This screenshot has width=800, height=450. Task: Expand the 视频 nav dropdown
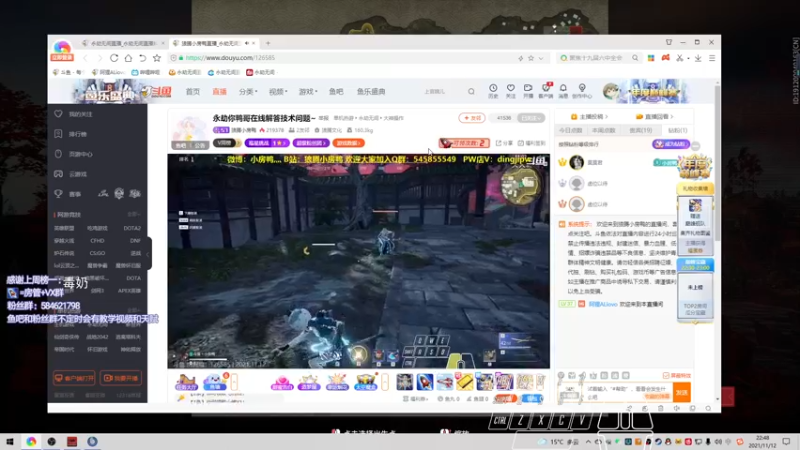point(278,92)
